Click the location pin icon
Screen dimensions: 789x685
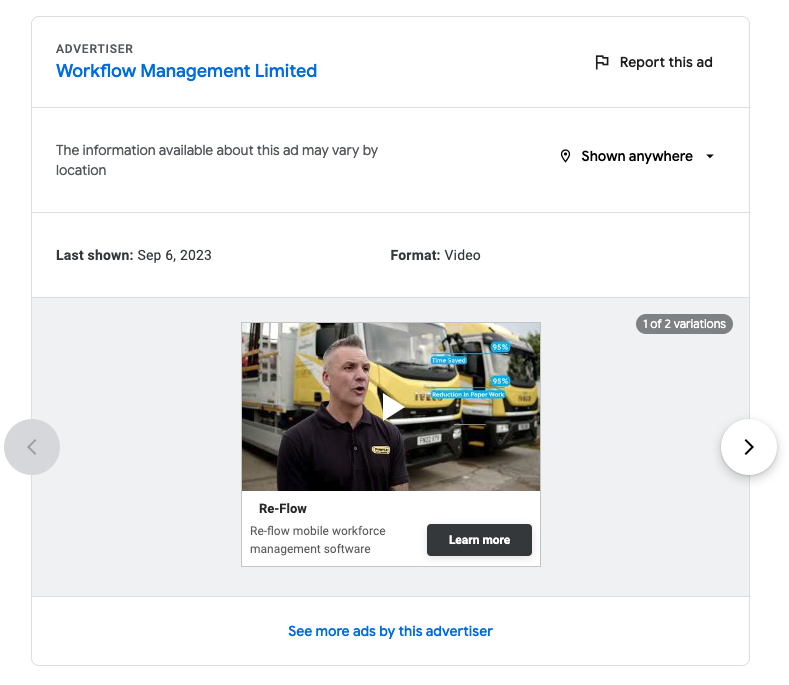pos(565,156)
